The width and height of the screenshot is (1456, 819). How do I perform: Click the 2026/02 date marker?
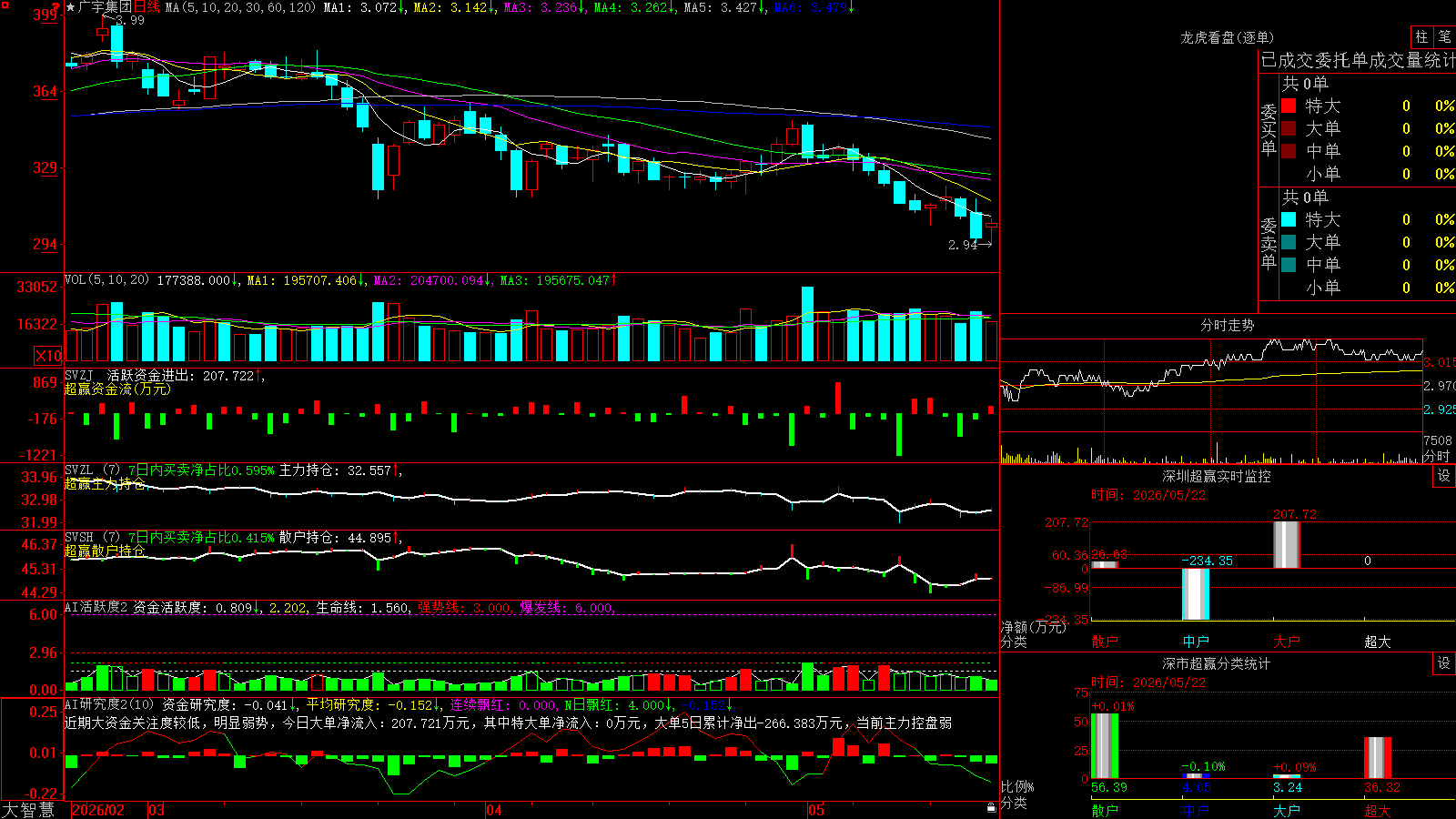pos(98,810)
